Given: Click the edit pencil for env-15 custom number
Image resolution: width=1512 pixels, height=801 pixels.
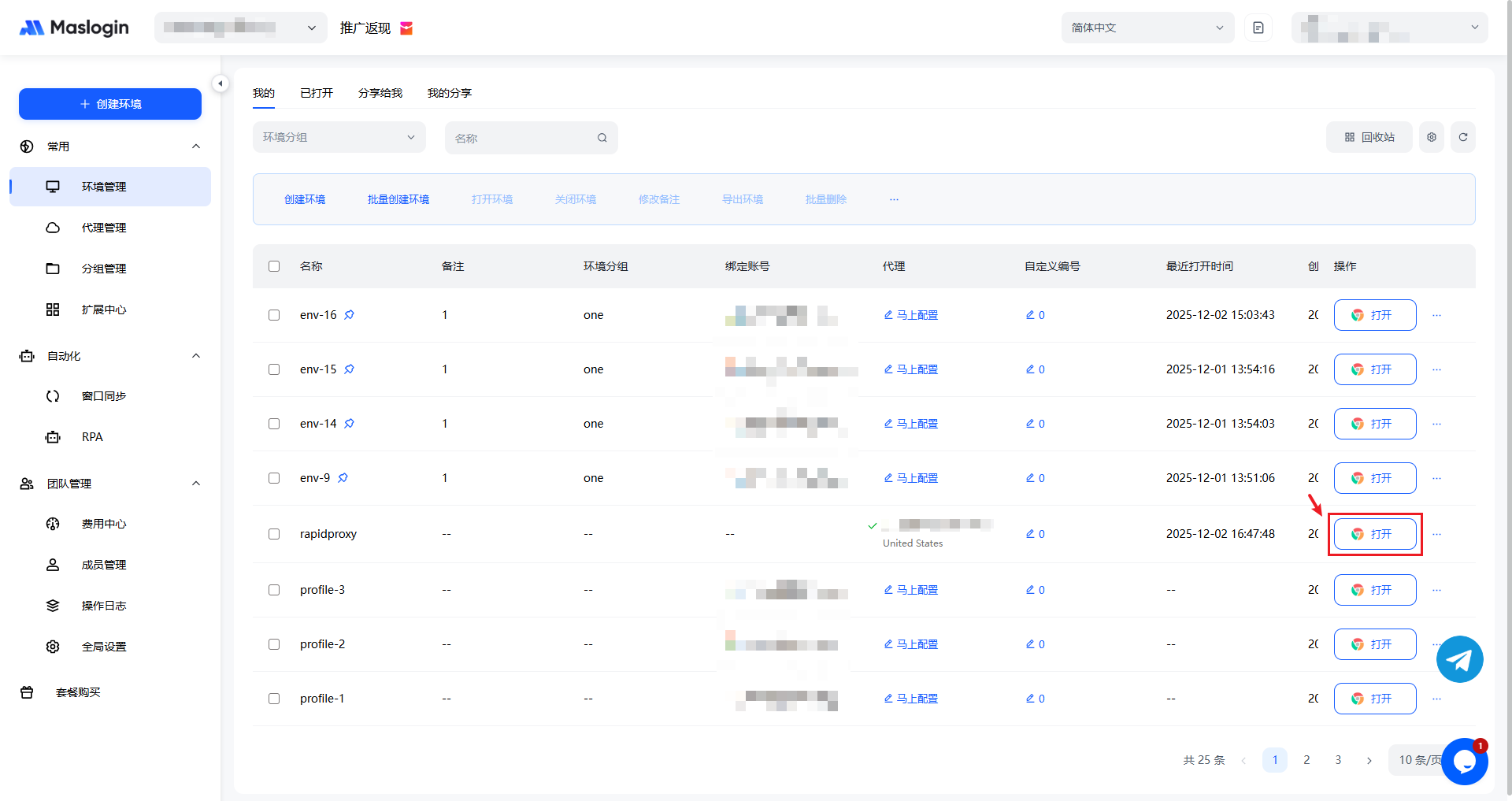Looking at the screenshot, I should 1030,369.
